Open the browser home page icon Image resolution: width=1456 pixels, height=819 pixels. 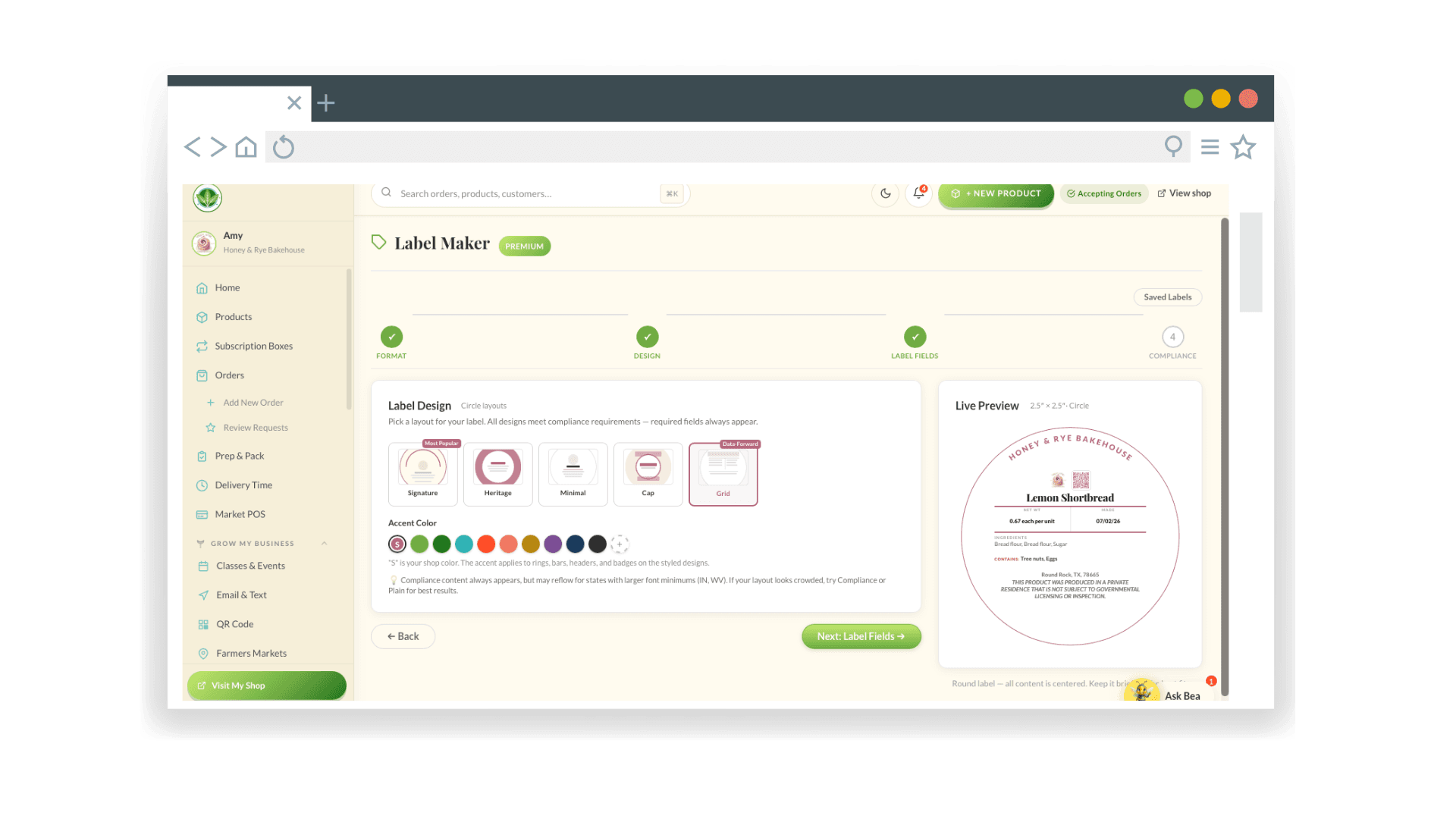[x=246, y=147]
